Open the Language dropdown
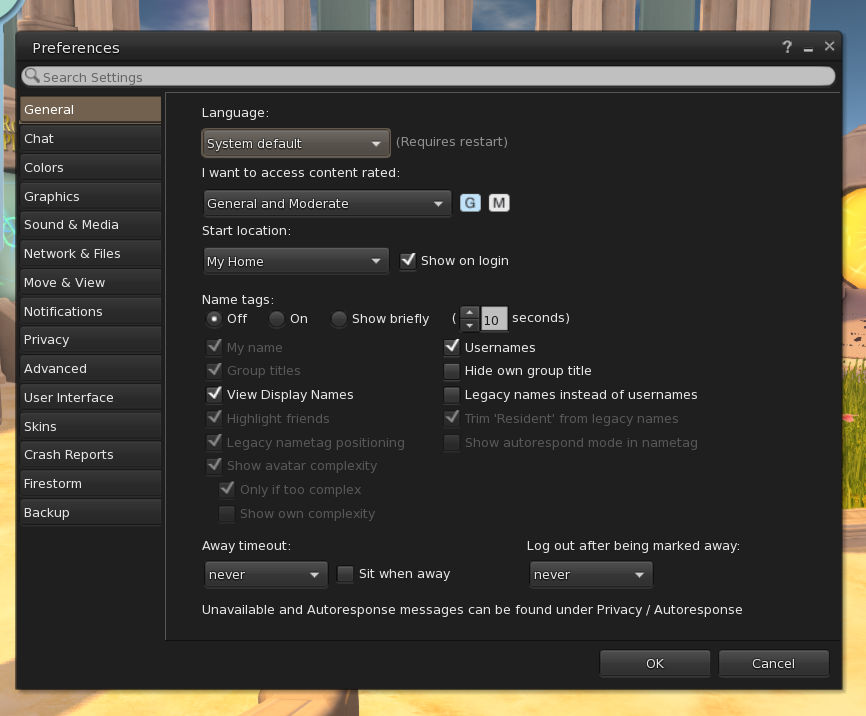The width and height of the screenshot is (866, 716). [x=295, y=143]
